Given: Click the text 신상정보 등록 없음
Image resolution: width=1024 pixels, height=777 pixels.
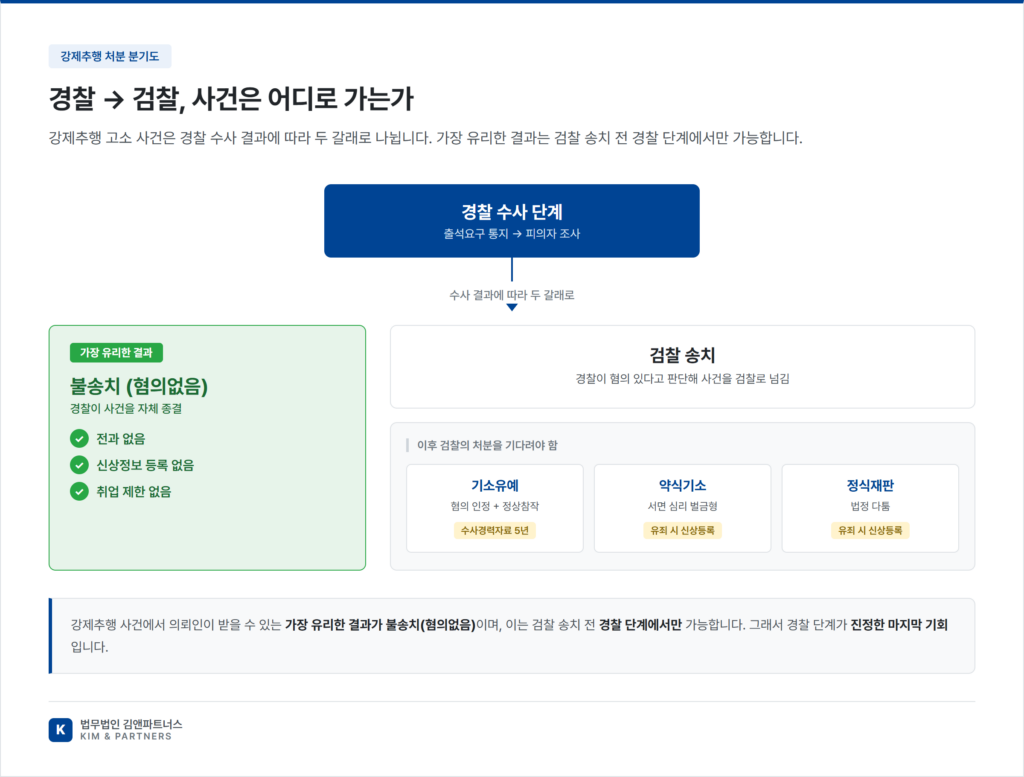Looking at the screenshot, I should coord(145,465).
